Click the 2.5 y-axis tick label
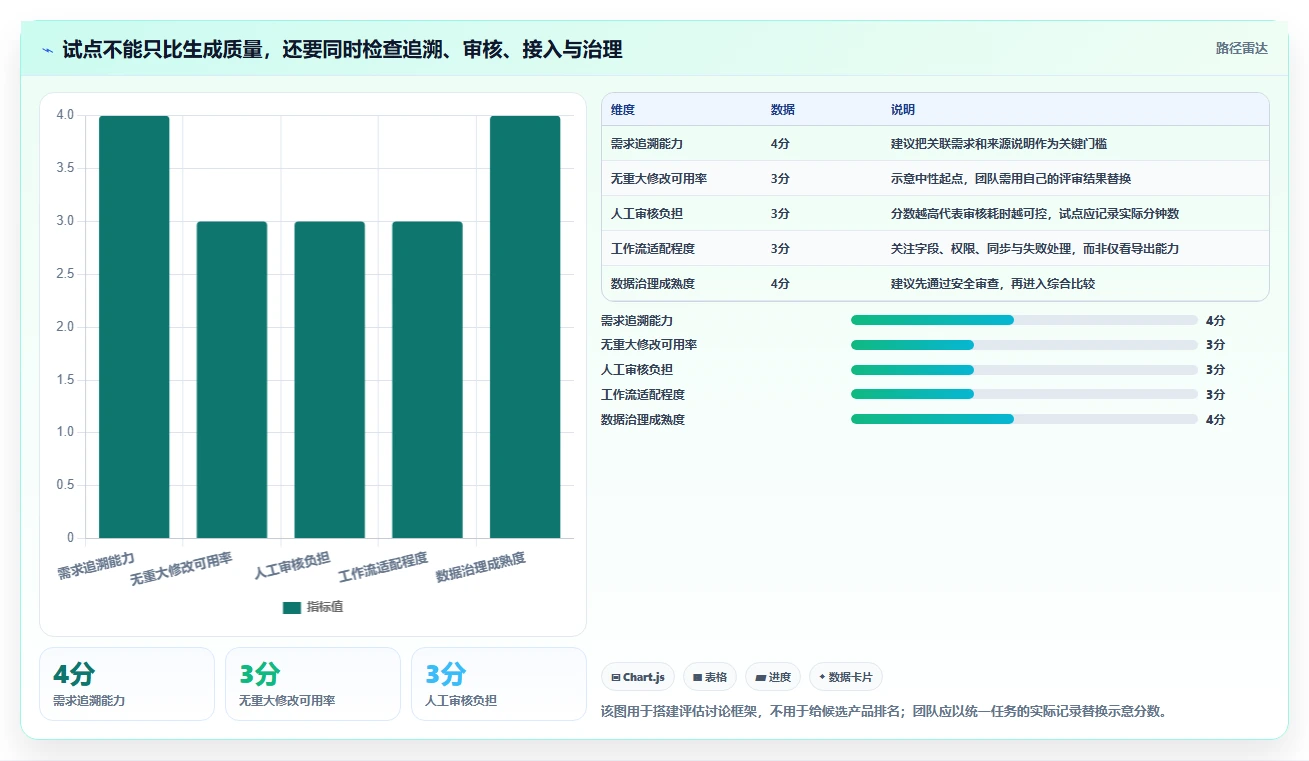Screen dimensions: 1309x761 point(65,274)
